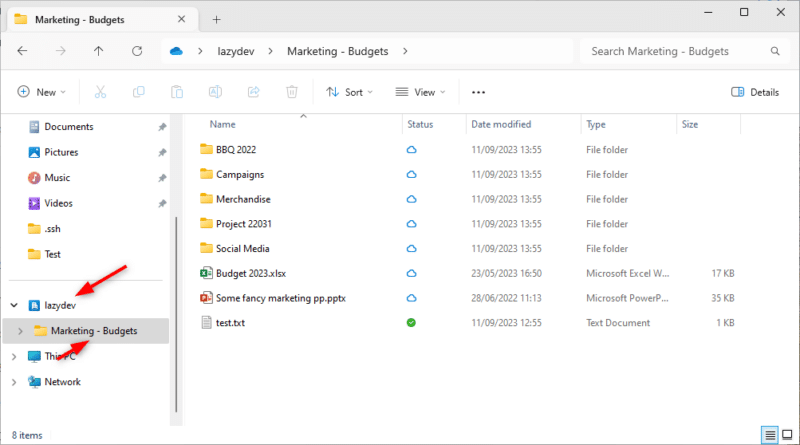Screen dimensions: 800x445
Task: Click the date 28/06/2022 11:13
Action: pos(506,298)
